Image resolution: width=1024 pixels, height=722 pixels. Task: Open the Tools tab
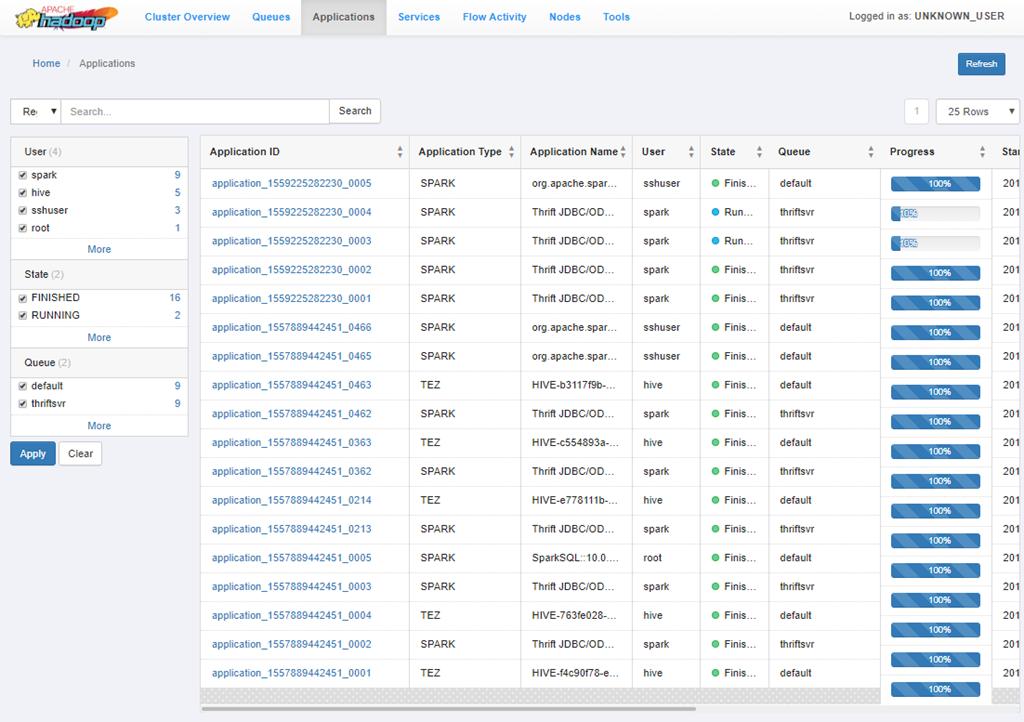tap(616, 17)
